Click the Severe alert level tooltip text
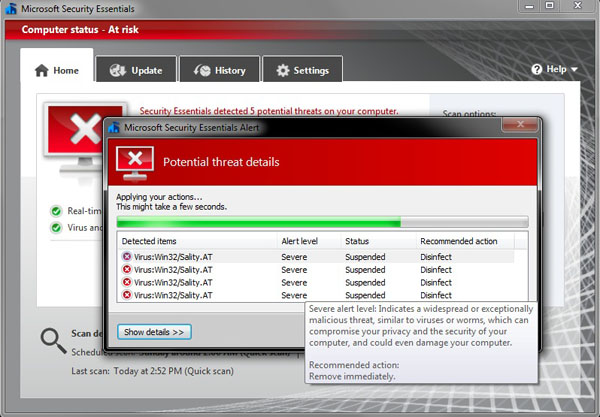Screen dimensions: 600x417 (421, 326)
